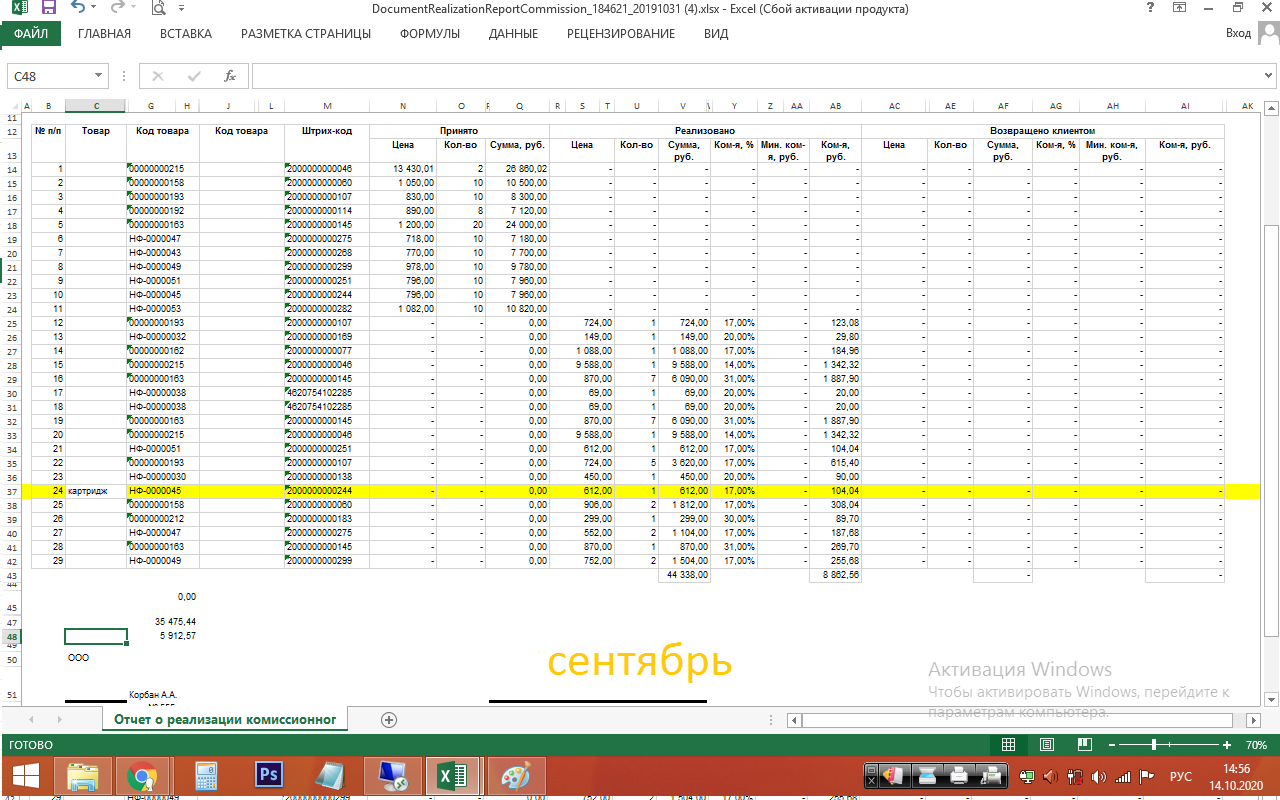This screenshot has height=800, width=1280.
Task: Open the undo history dropdown arrow
Action: point(95,9)
